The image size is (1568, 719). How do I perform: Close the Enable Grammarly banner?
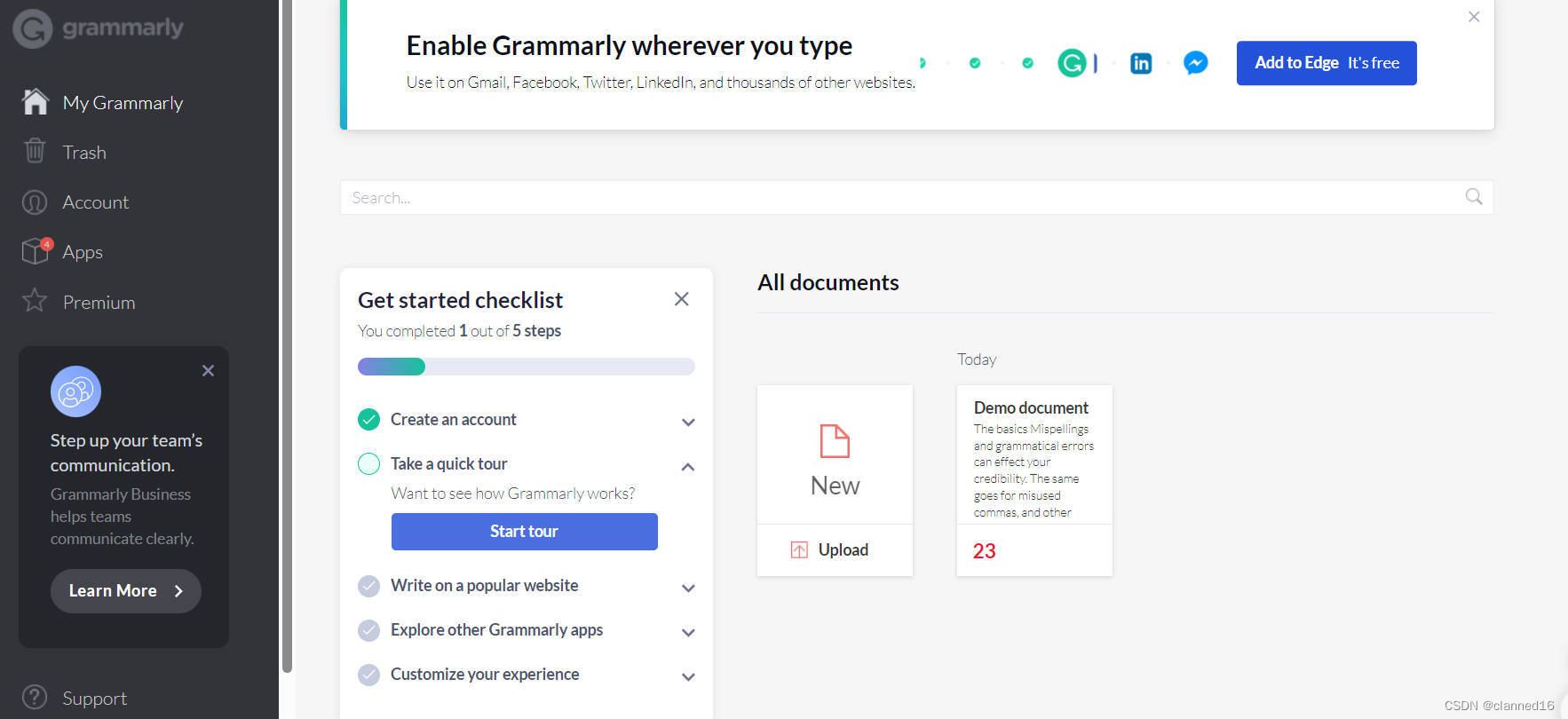pyautogui.click(x=1474, y=17)
